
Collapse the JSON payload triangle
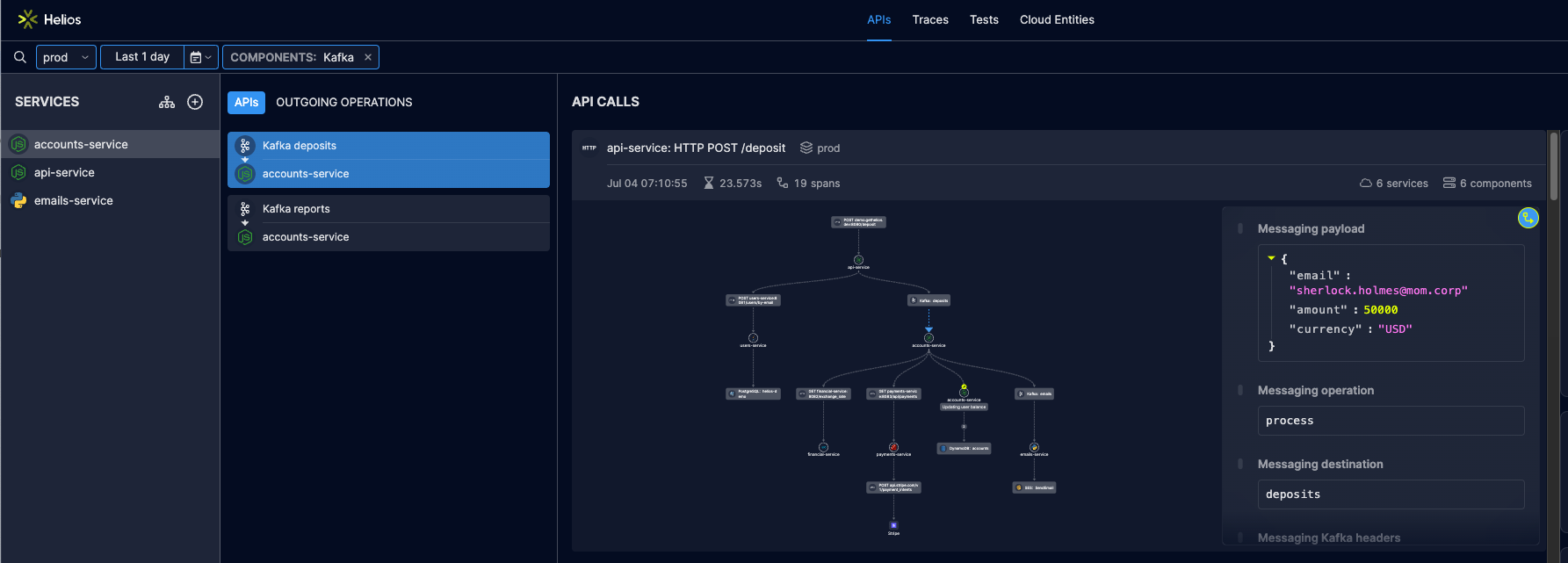point(1271,258)
